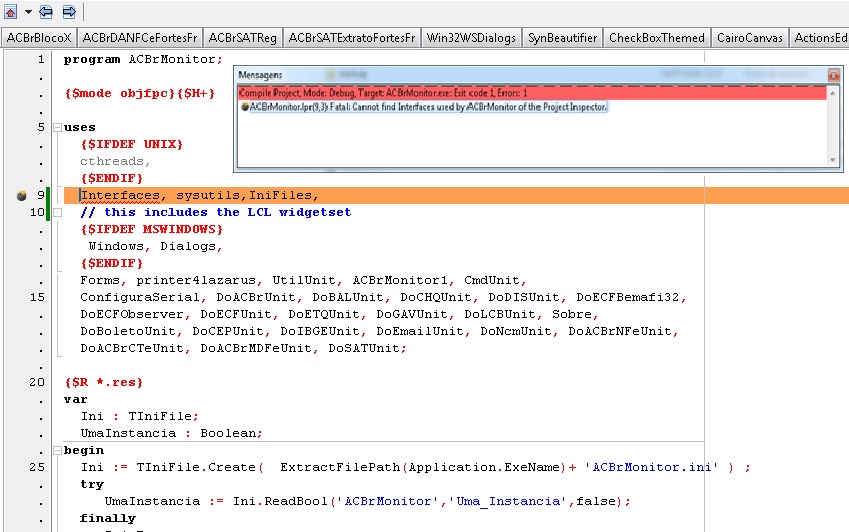
Task: Click the Mensagens panel title
Action: 260,75
